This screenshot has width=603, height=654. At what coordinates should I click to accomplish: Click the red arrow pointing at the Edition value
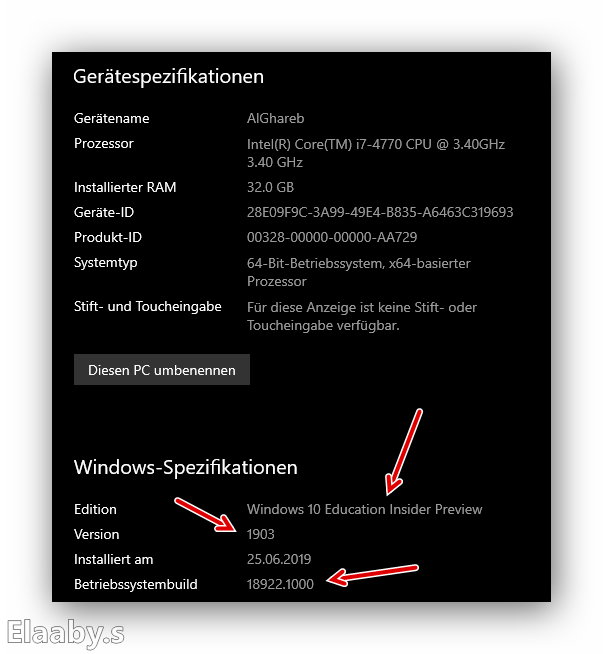pos(406,450)
